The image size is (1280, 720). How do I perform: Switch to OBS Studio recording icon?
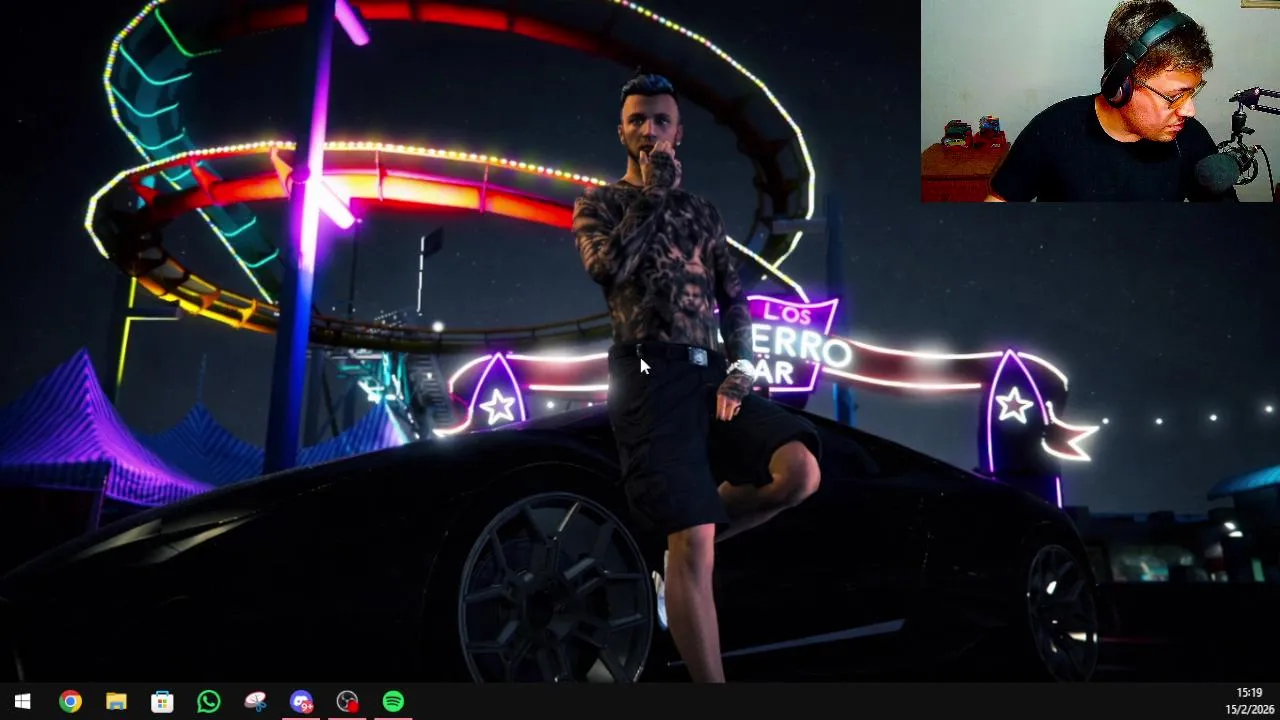347,702
